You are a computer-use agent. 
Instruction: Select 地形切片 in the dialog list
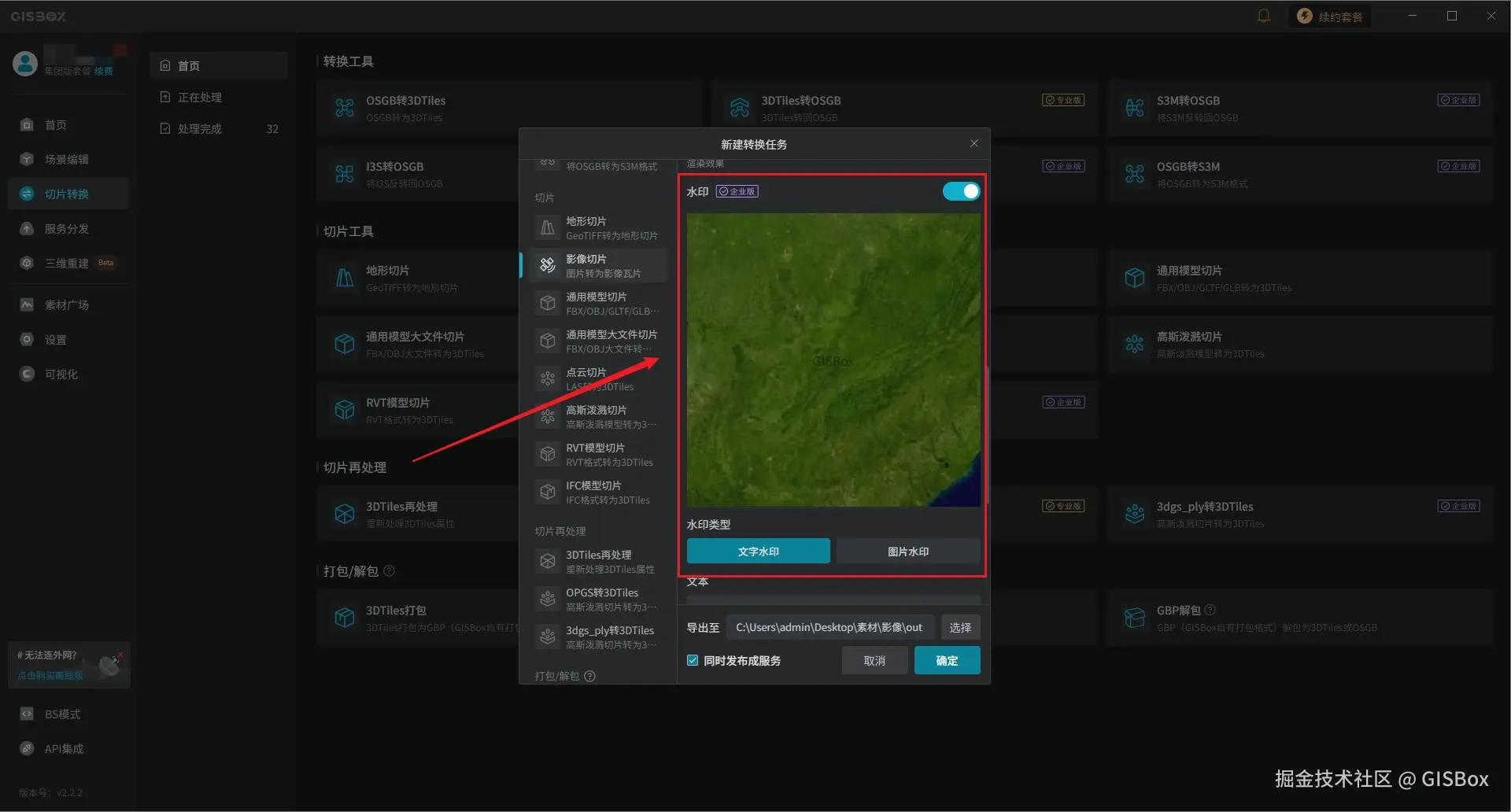click(600, 228)
